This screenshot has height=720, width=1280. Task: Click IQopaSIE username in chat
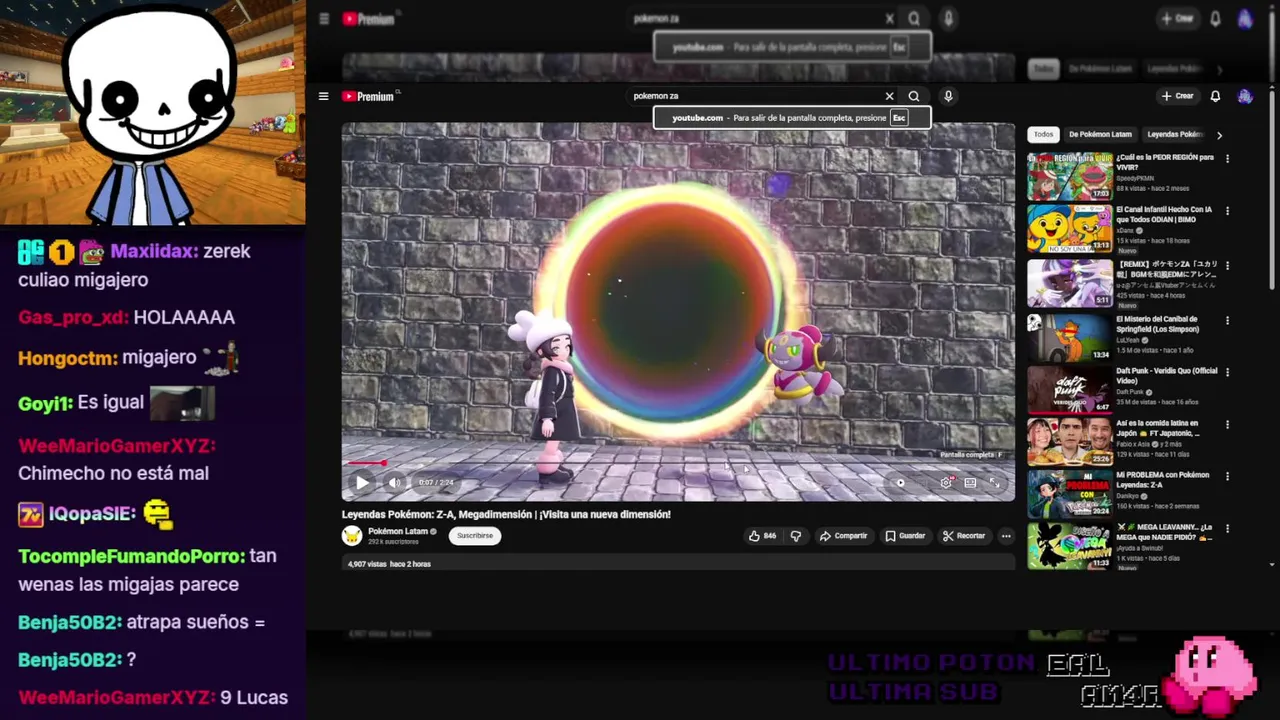(92, 514)
